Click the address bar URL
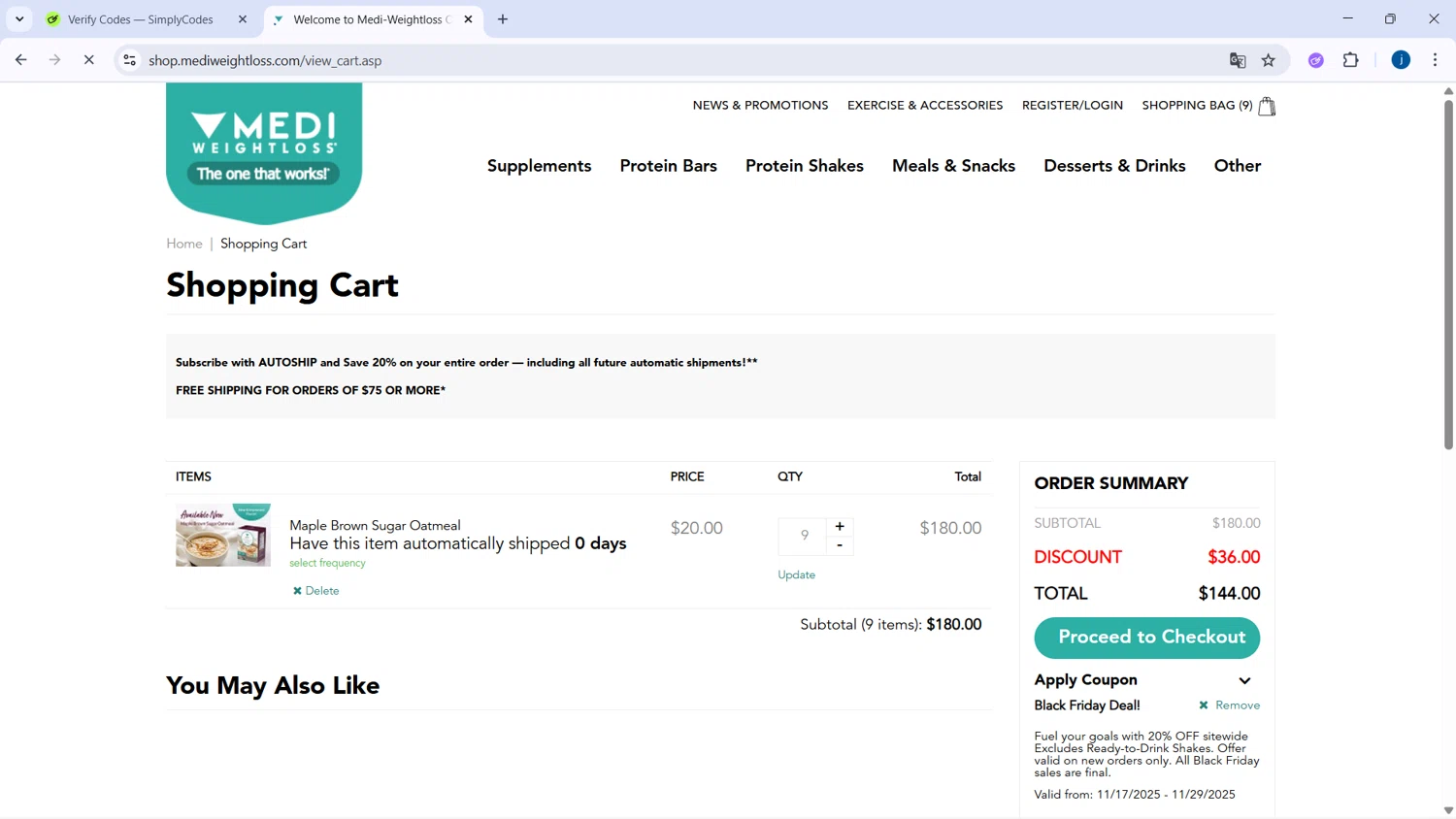Image resolution: width=1456 pixels, height=819 pixels. click(x=265, y=60)
